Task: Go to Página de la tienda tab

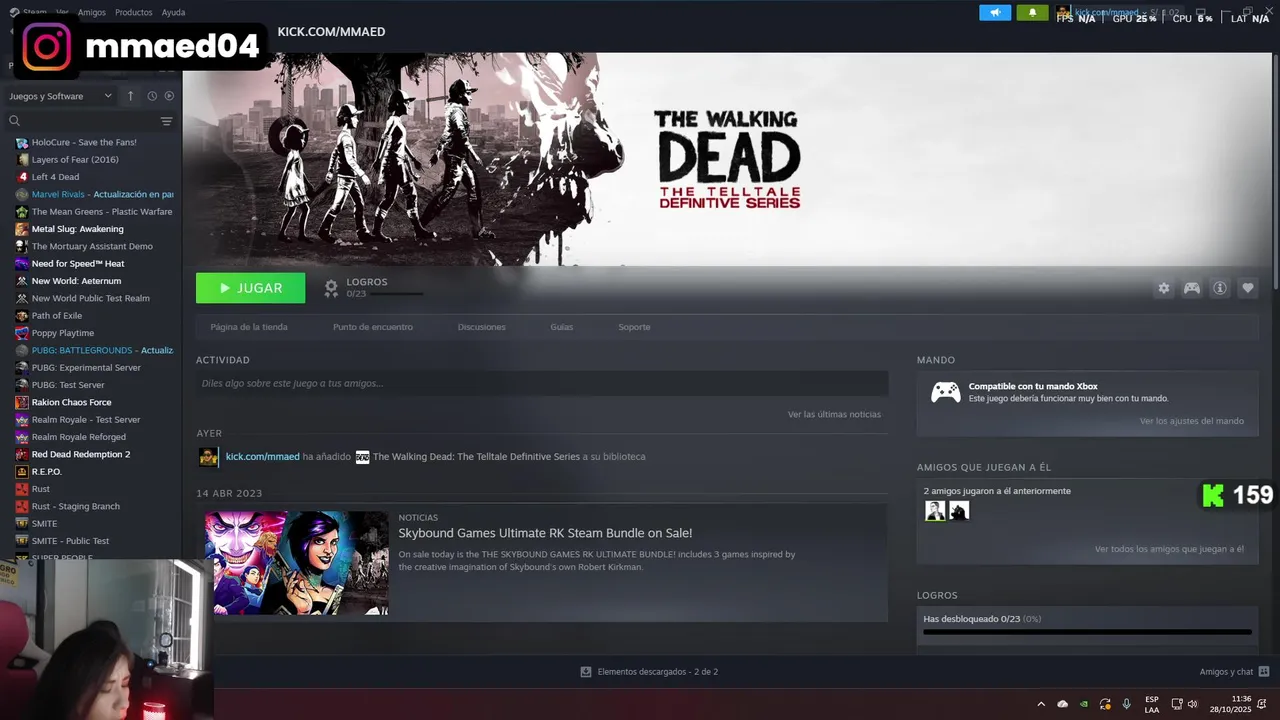Action: pyautogui.click(x=249, y=327)
